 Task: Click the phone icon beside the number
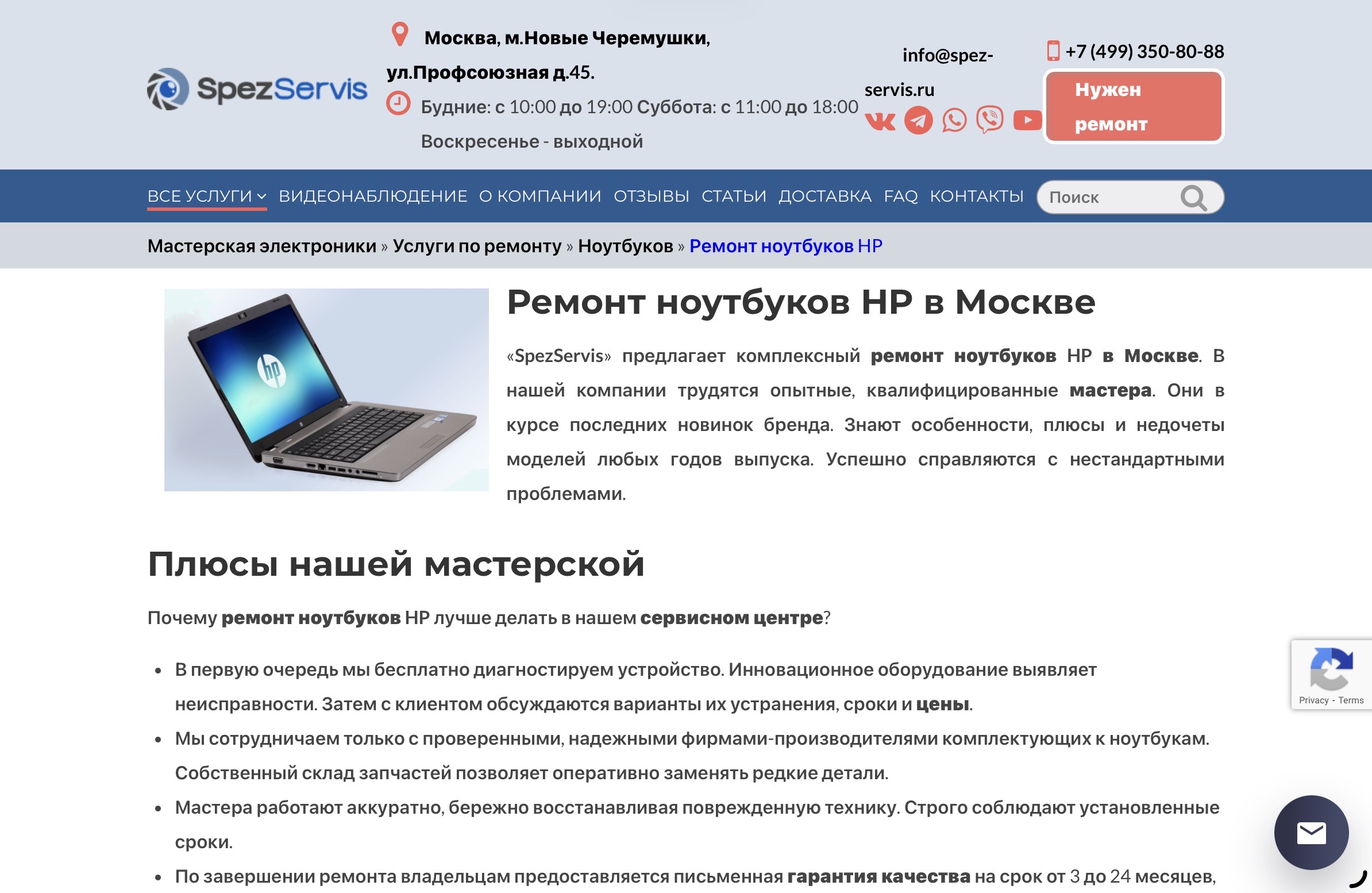[x=1053, y=51]
